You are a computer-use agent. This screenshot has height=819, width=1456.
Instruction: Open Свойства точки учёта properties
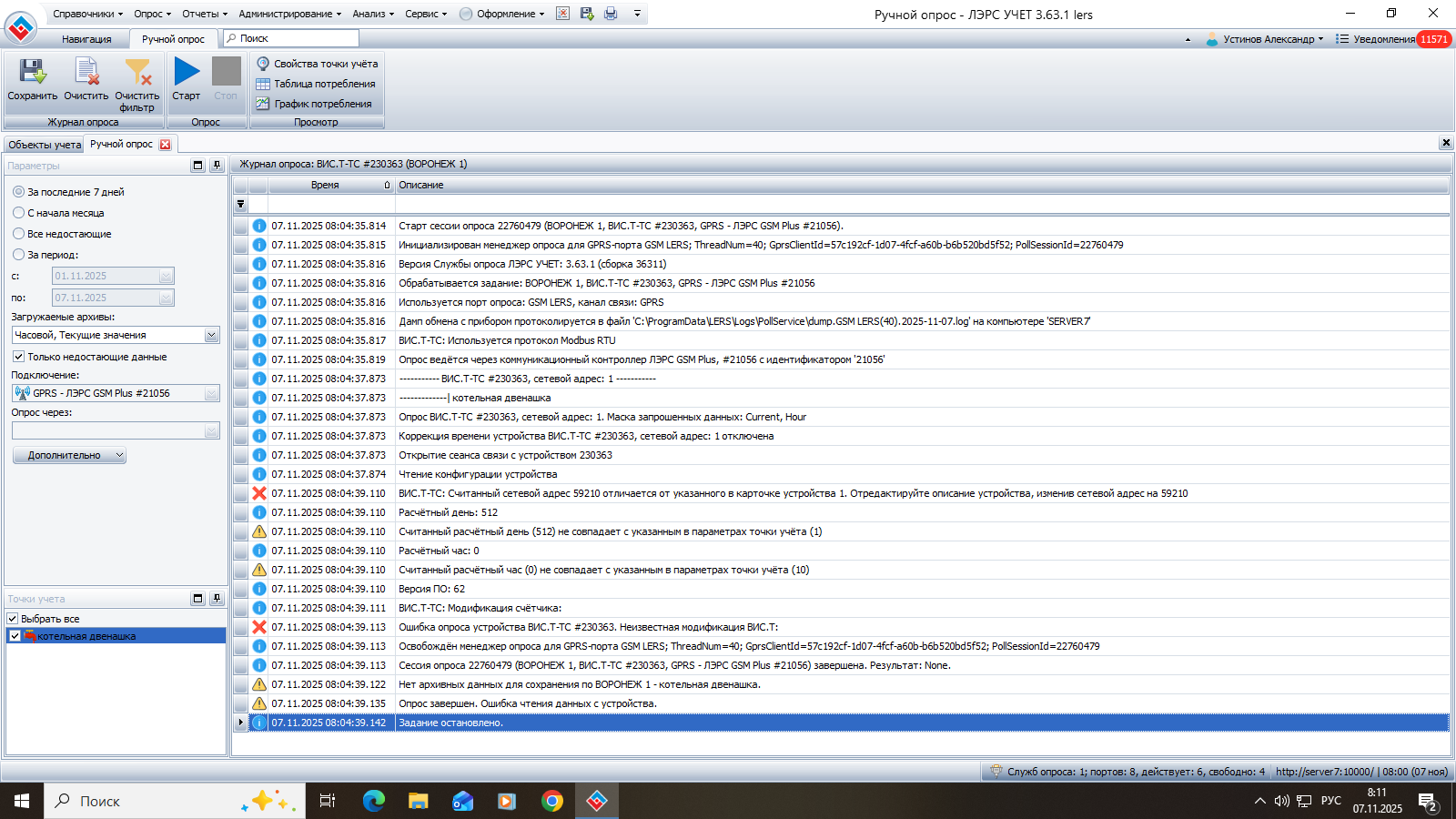tap(317, 64)
